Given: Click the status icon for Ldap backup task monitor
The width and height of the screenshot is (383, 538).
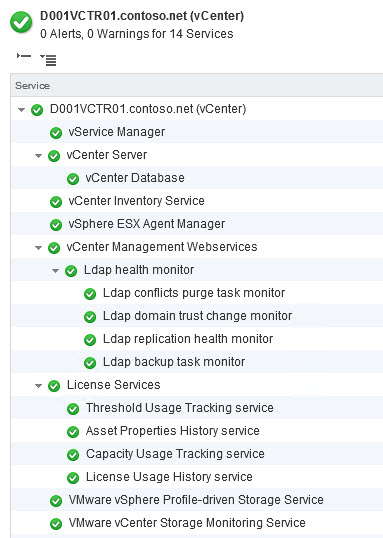Looking at the screenshot, I should tap(90, 363).
